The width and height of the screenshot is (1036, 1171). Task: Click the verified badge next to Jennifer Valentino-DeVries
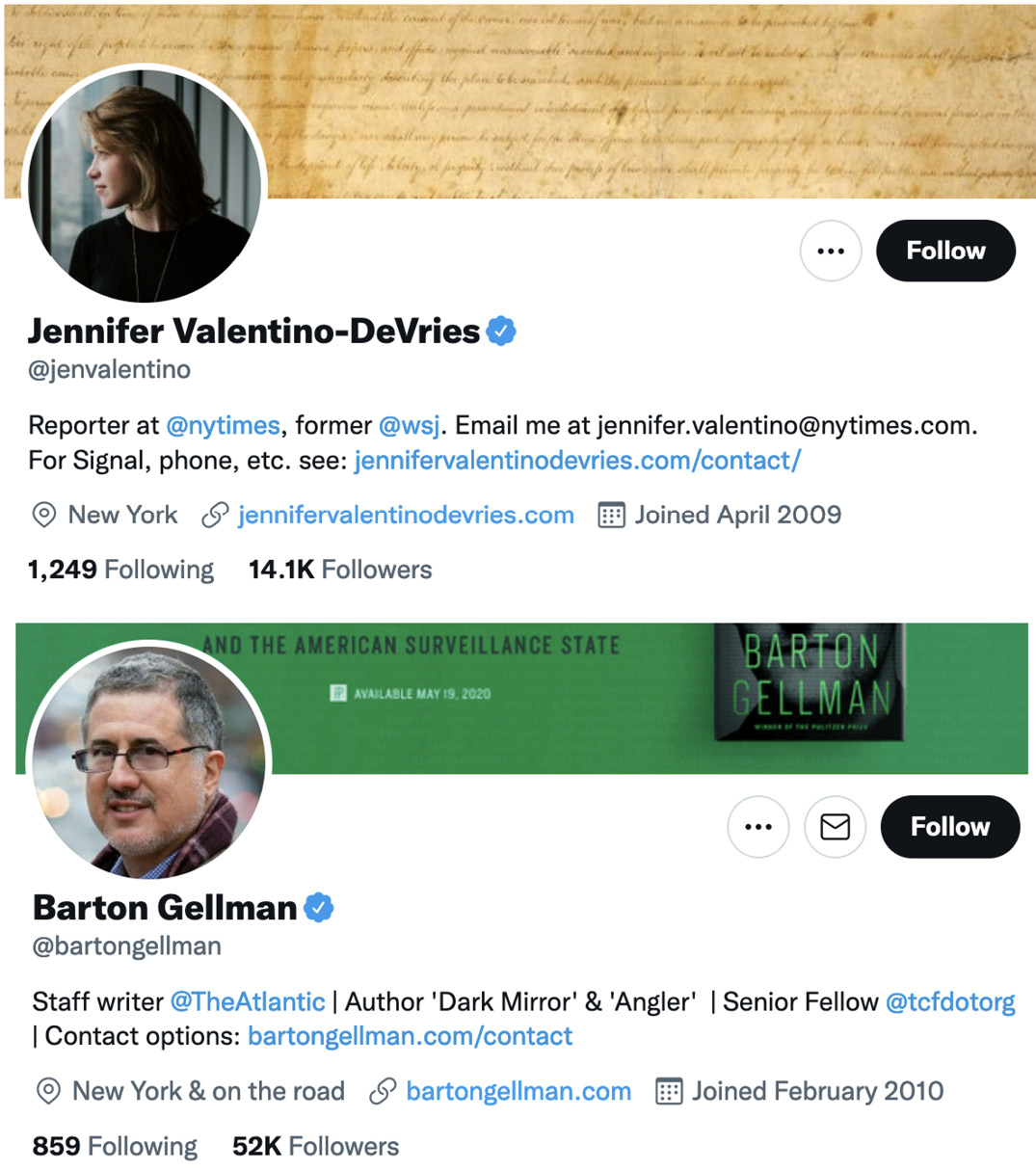coord(500,331)
